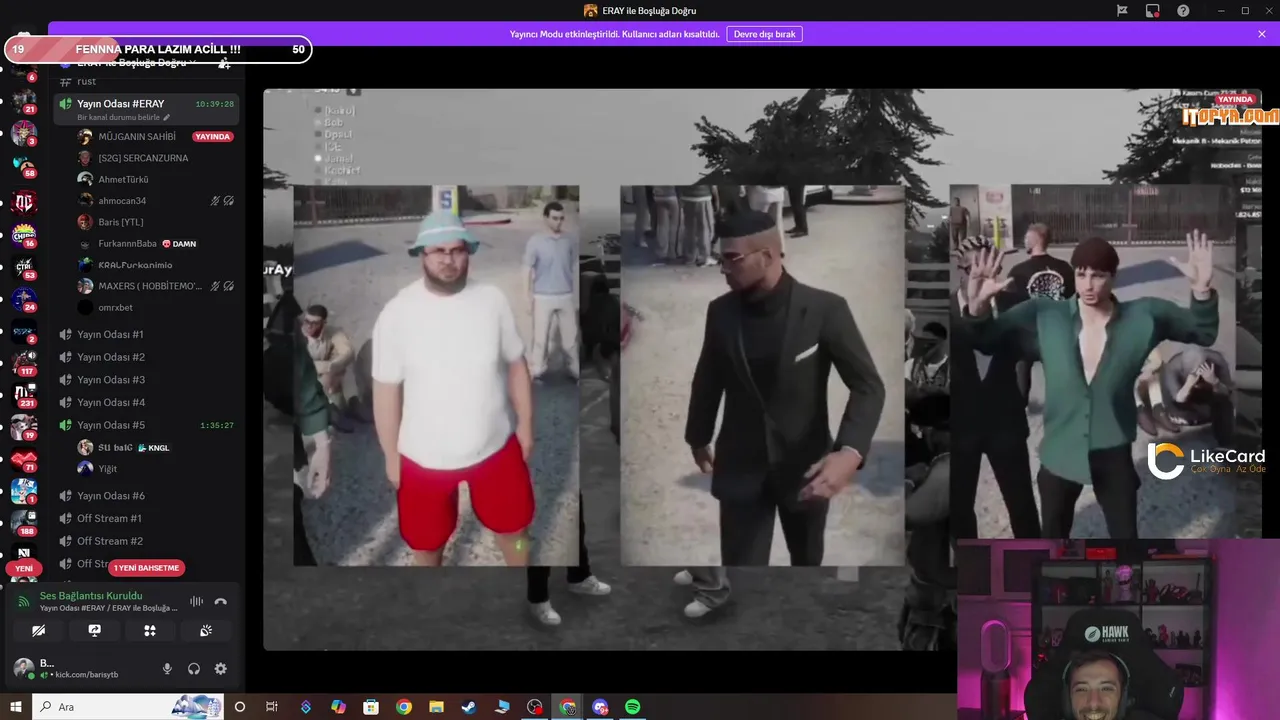This screenshot has width=1280, height=720.
Task: Open server icon with 71 badge
Action: coord(23,459)
